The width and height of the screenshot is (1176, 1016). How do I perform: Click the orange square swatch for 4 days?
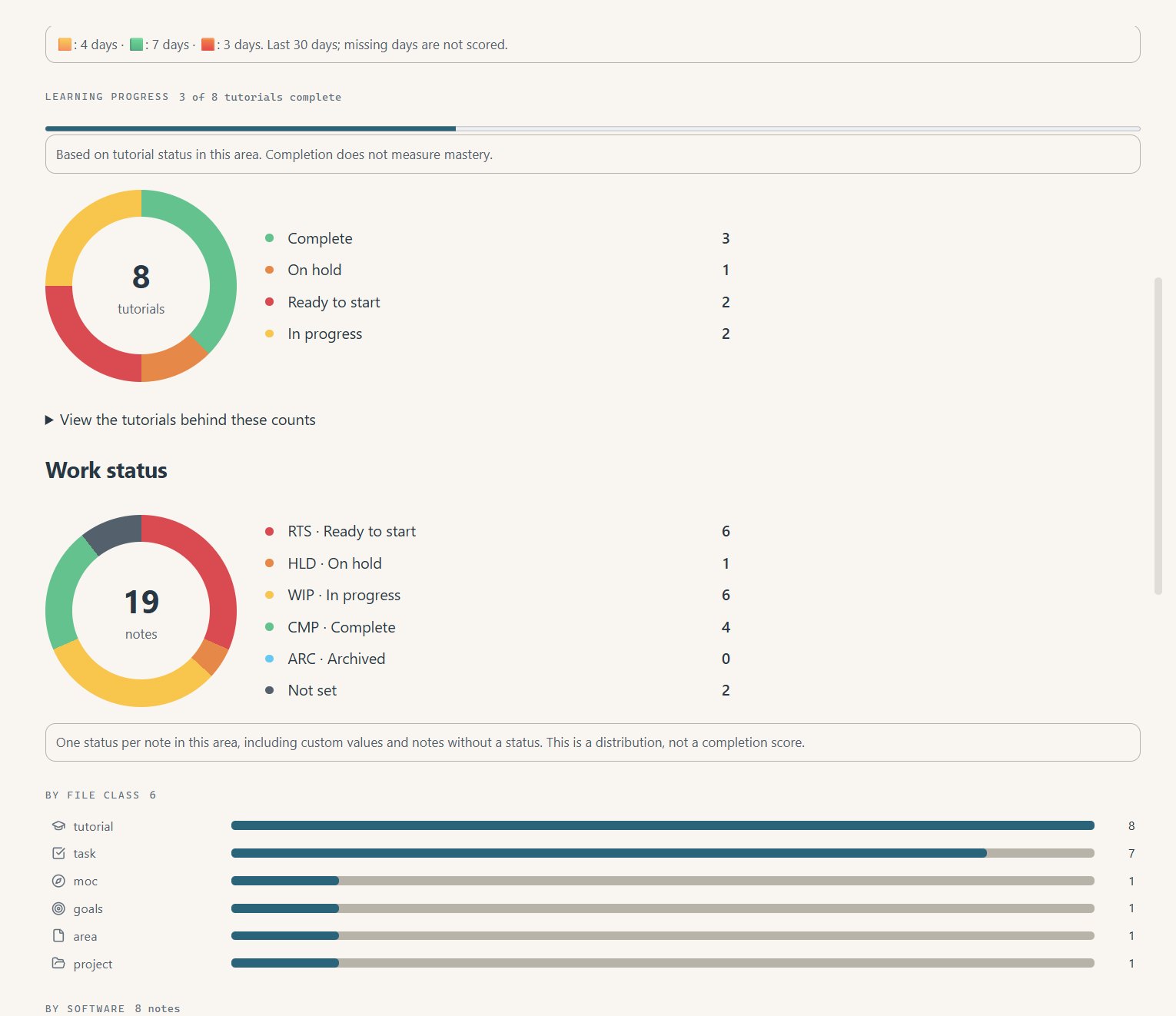coord(65,45)
